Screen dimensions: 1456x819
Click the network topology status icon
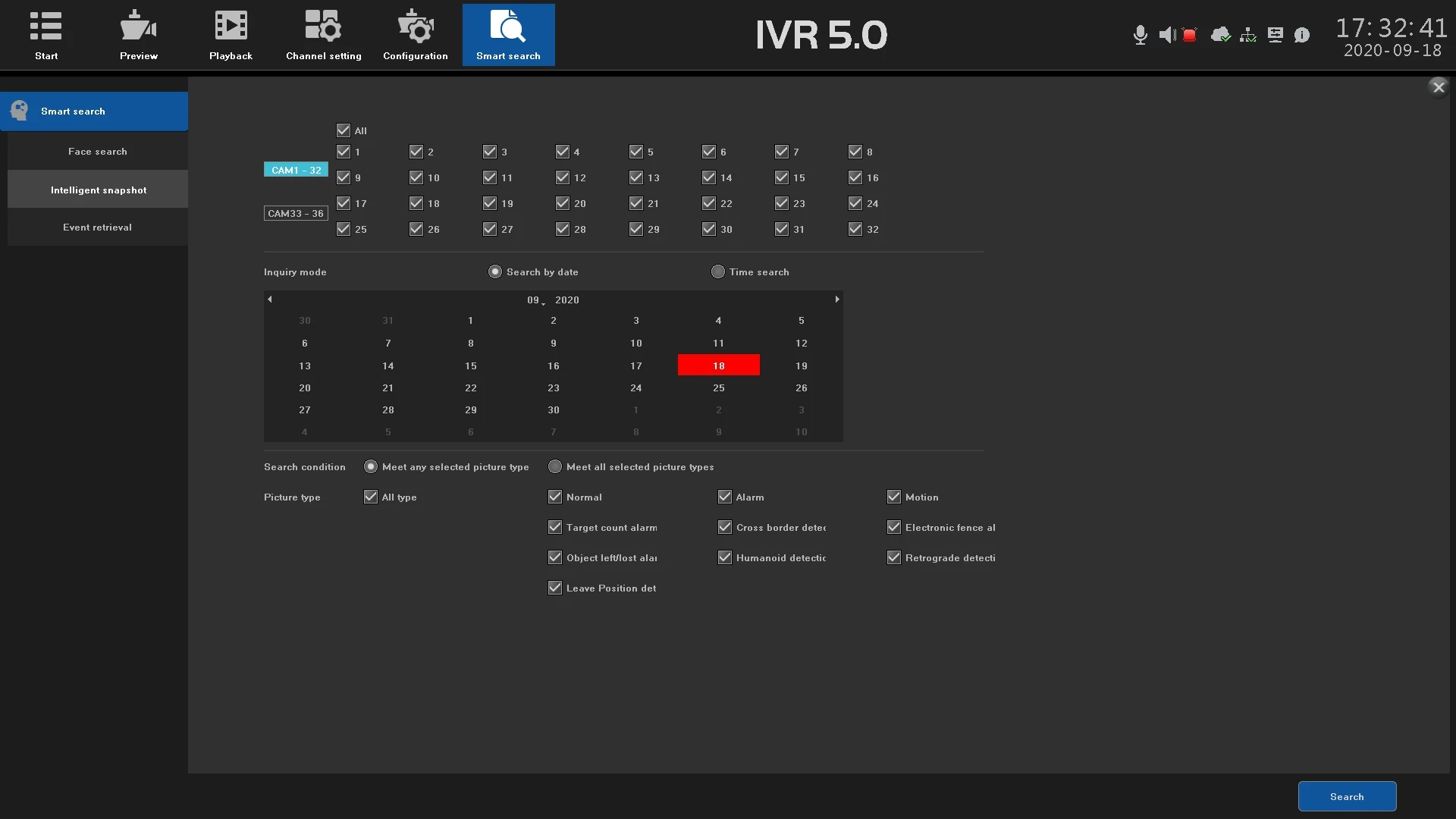(1247, 35)
